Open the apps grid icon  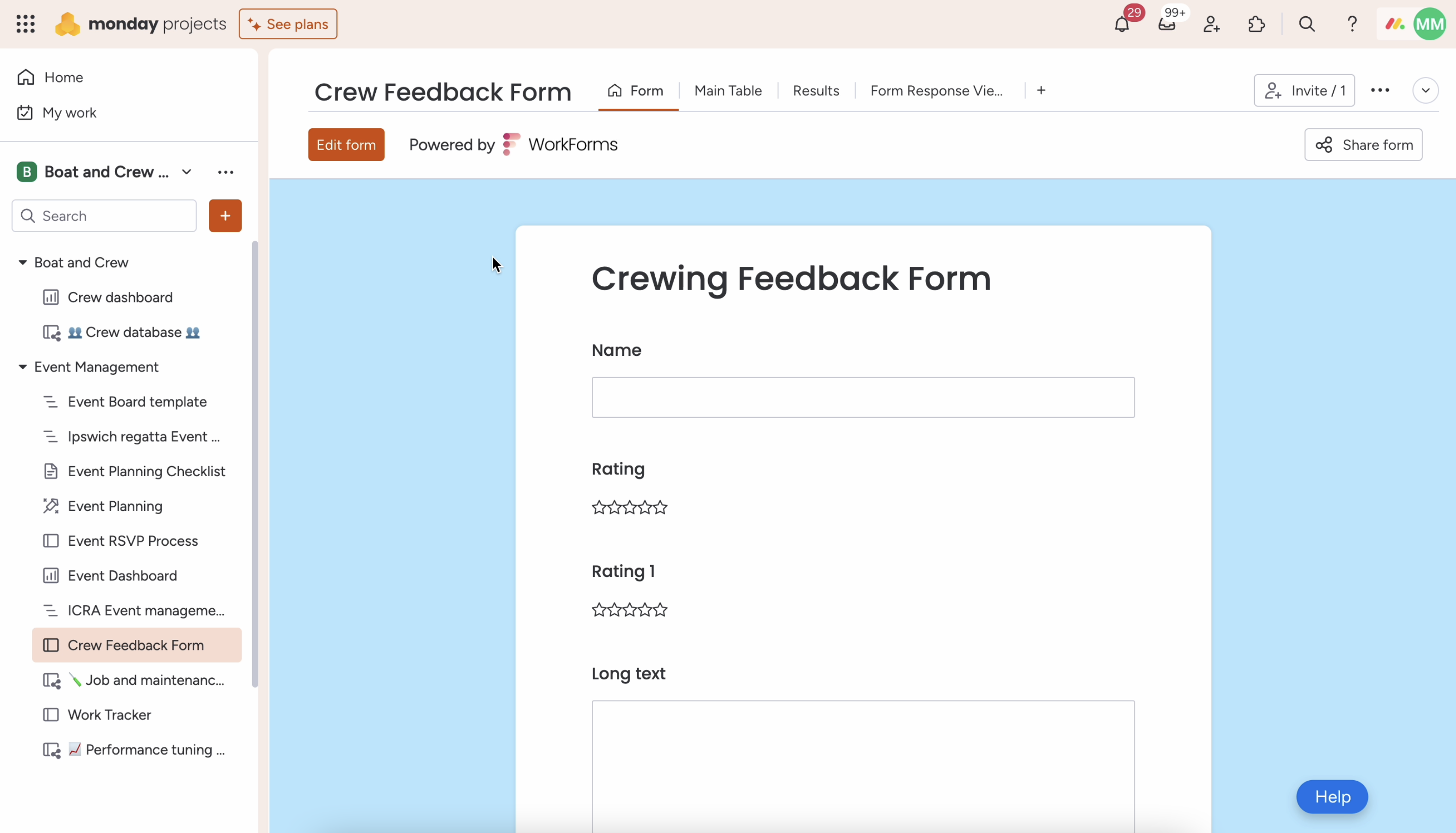click(x=26, y=24)
